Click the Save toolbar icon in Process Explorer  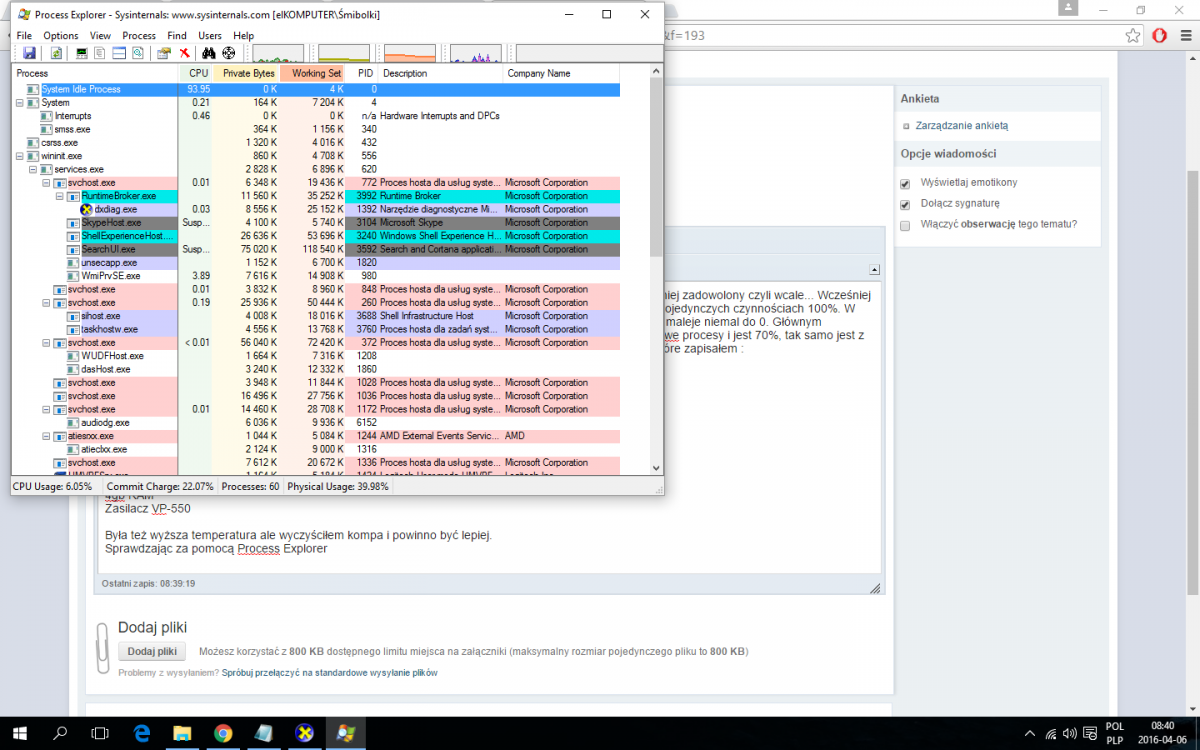tap(29, 53)
